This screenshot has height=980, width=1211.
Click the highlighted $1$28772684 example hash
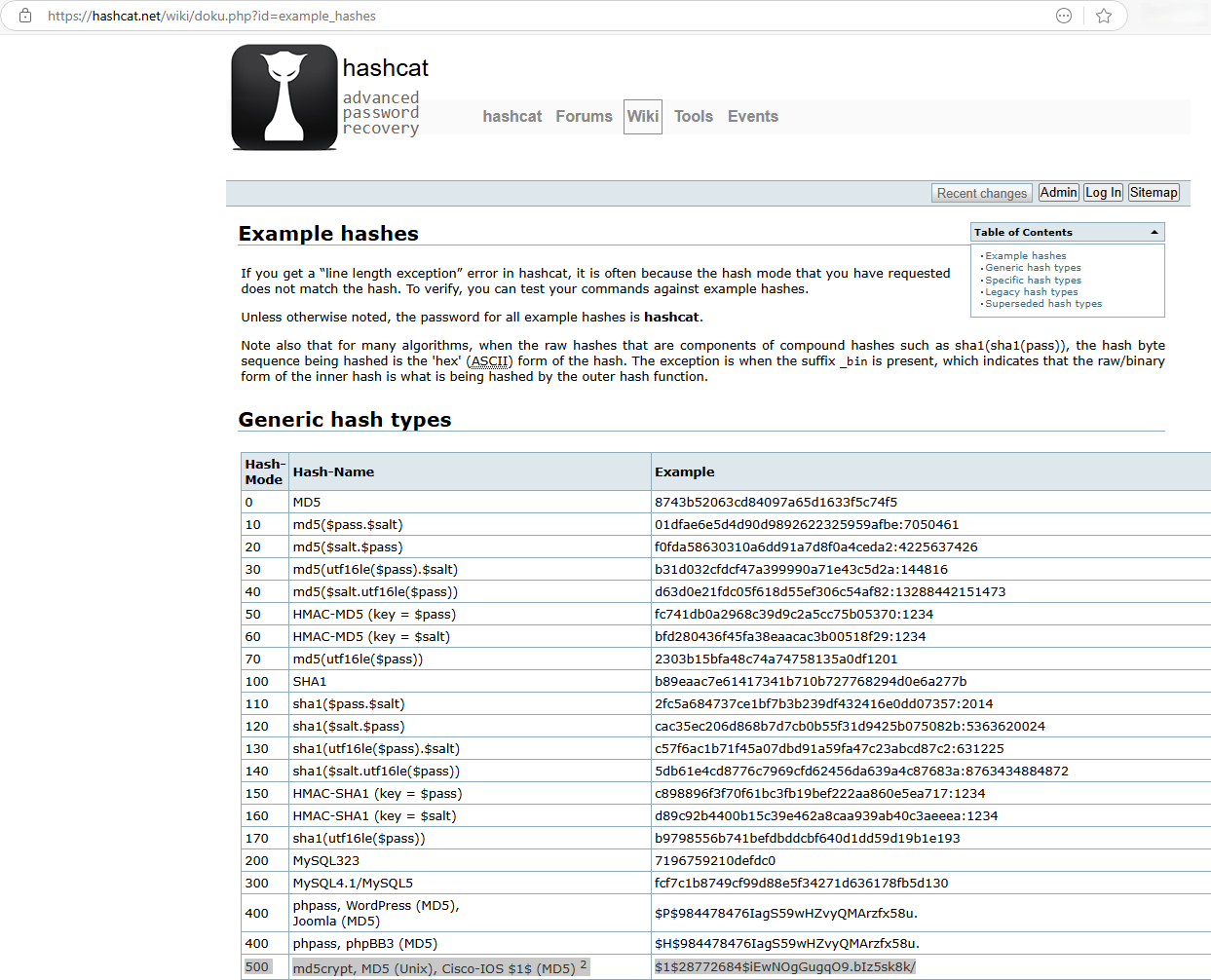(x=785, y=967)
